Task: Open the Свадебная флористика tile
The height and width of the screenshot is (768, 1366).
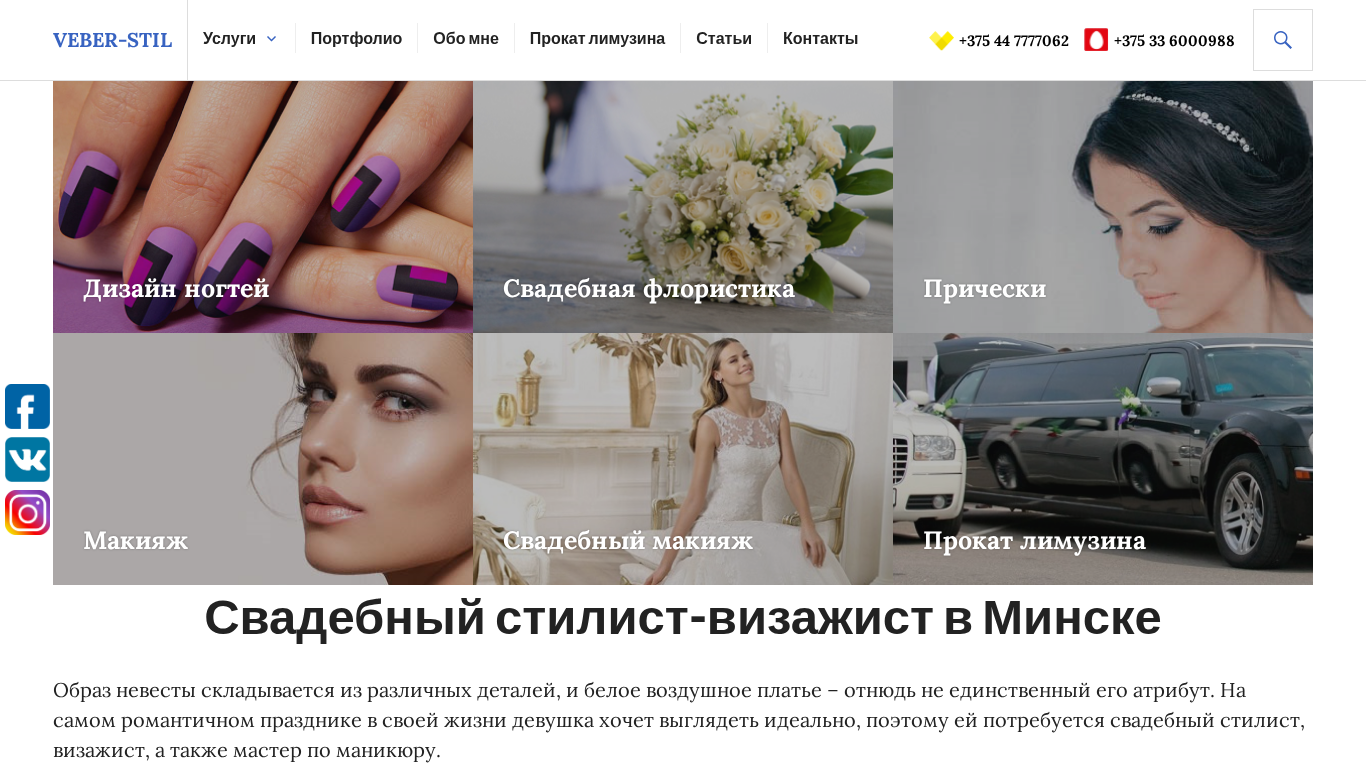Action: pos(683,207)
